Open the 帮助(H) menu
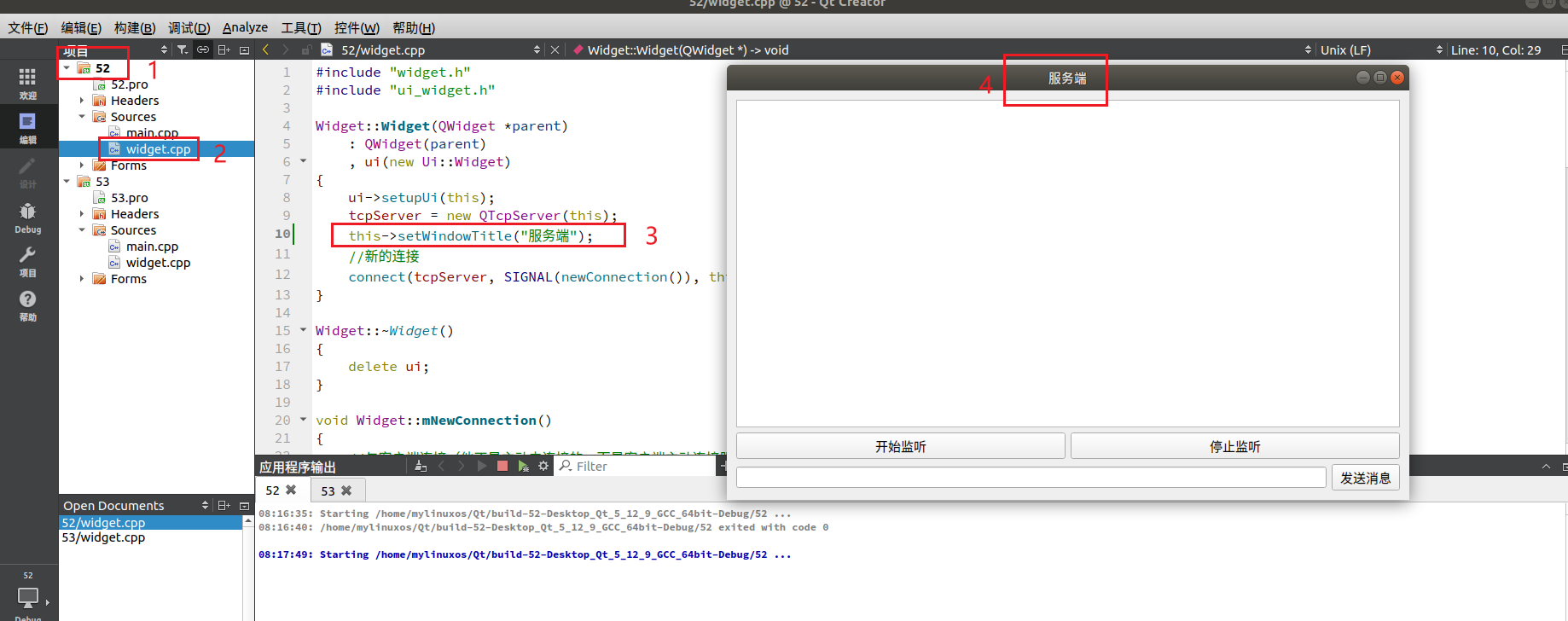The width and height of the screenshot is (1568, 621). tap(414, 27)
